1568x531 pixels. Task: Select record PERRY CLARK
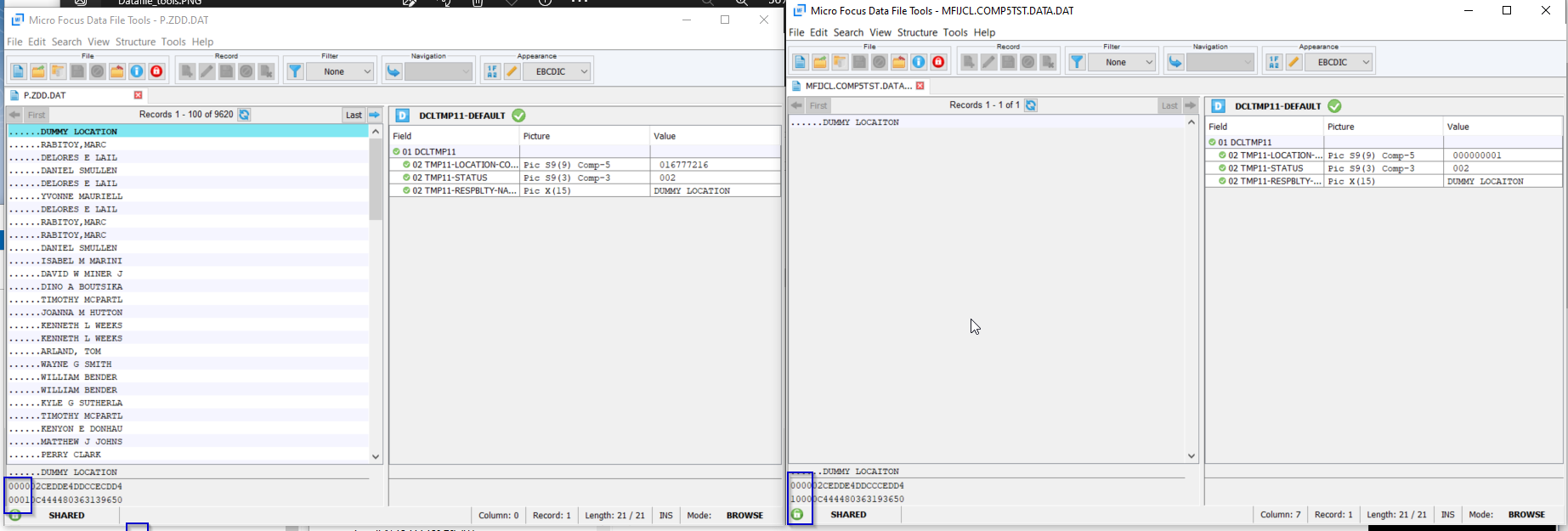click(x=188, y=455)
